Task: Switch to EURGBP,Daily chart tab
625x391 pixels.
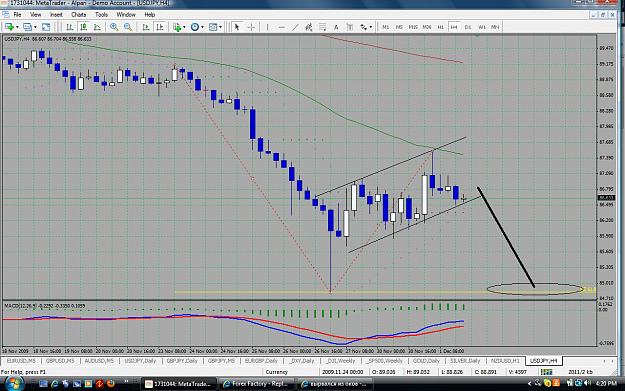Action: 261,361
